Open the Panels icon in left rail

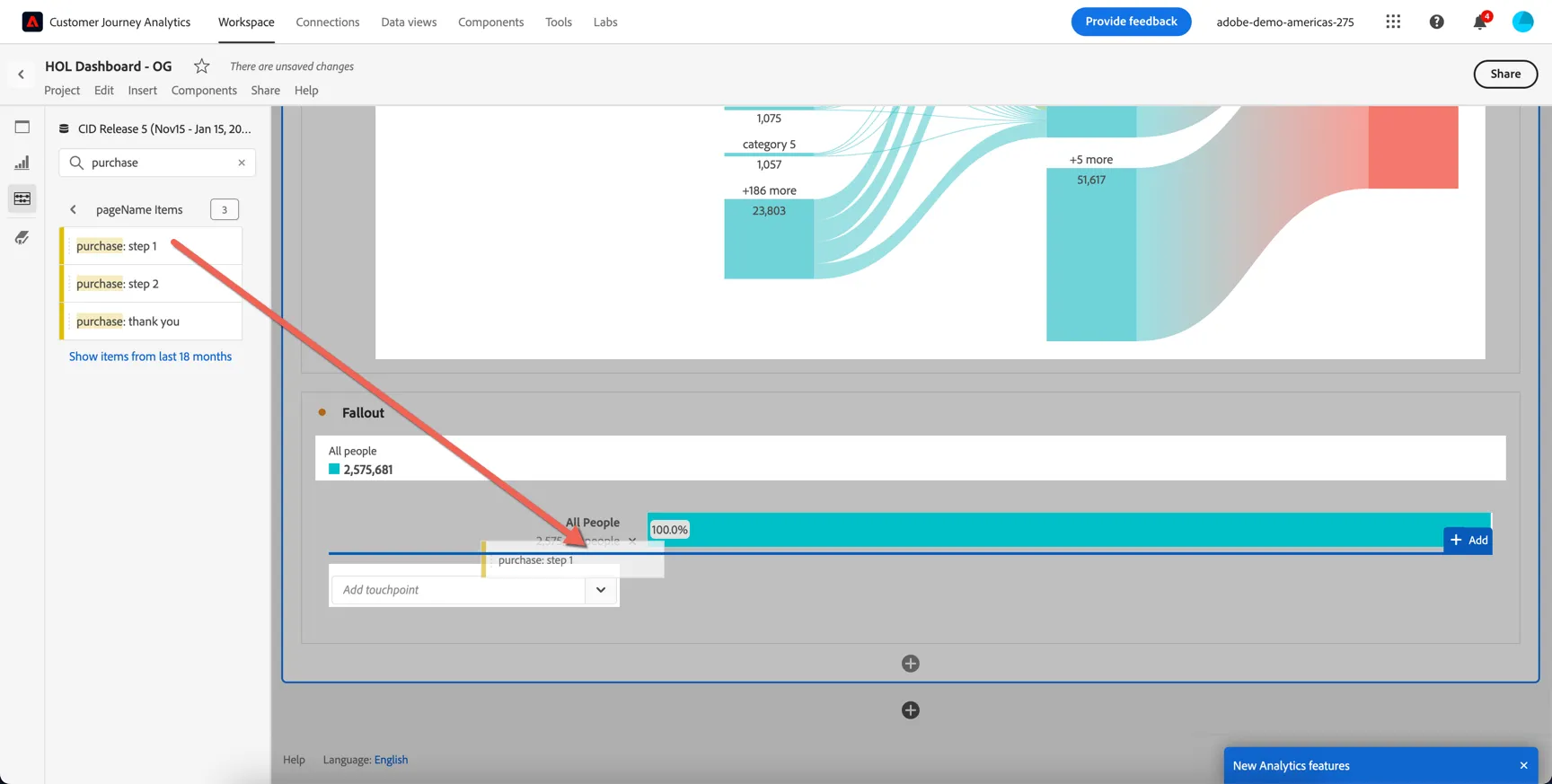click(22, 128)
